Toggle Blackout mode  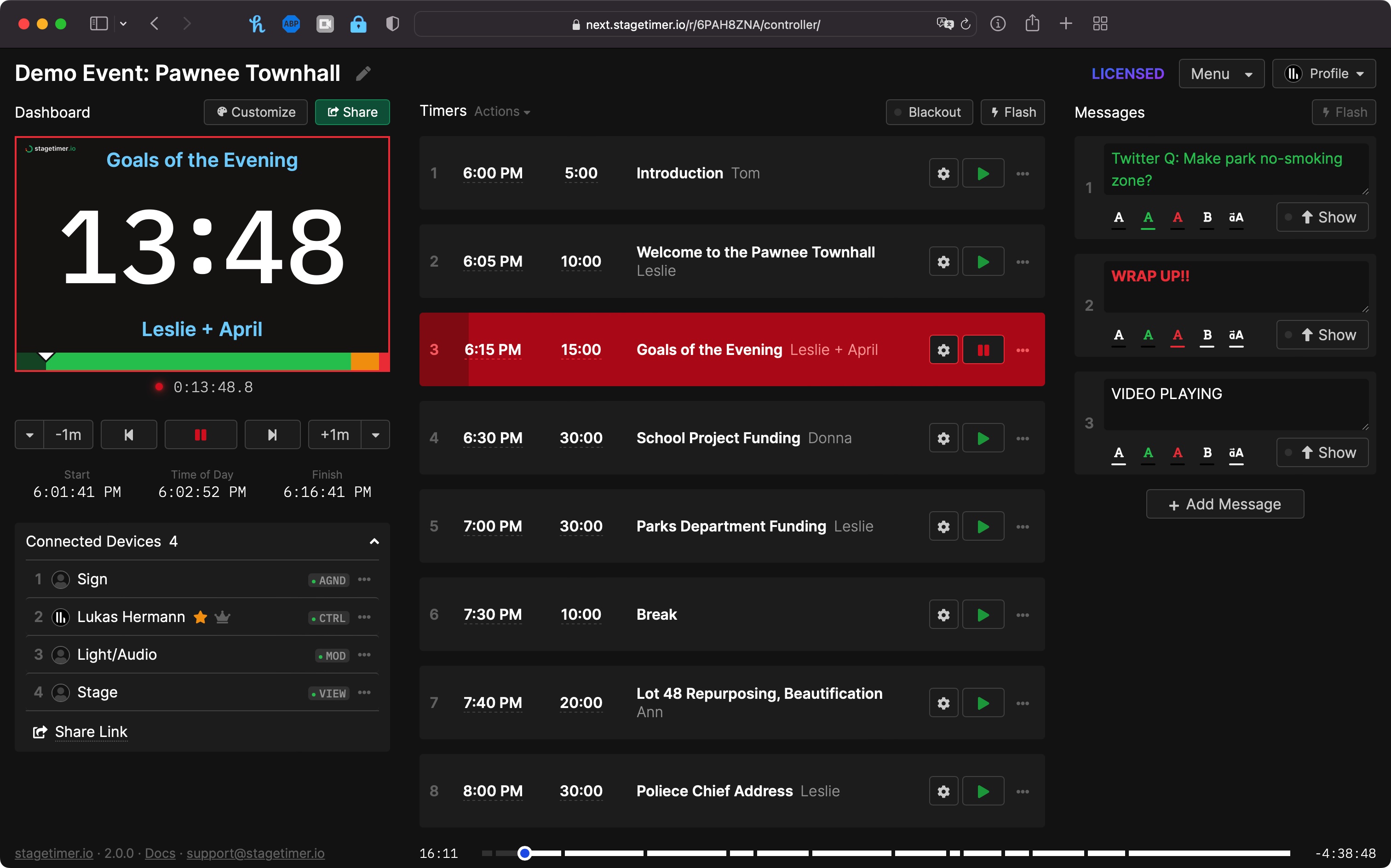click(x=929, y=112)
